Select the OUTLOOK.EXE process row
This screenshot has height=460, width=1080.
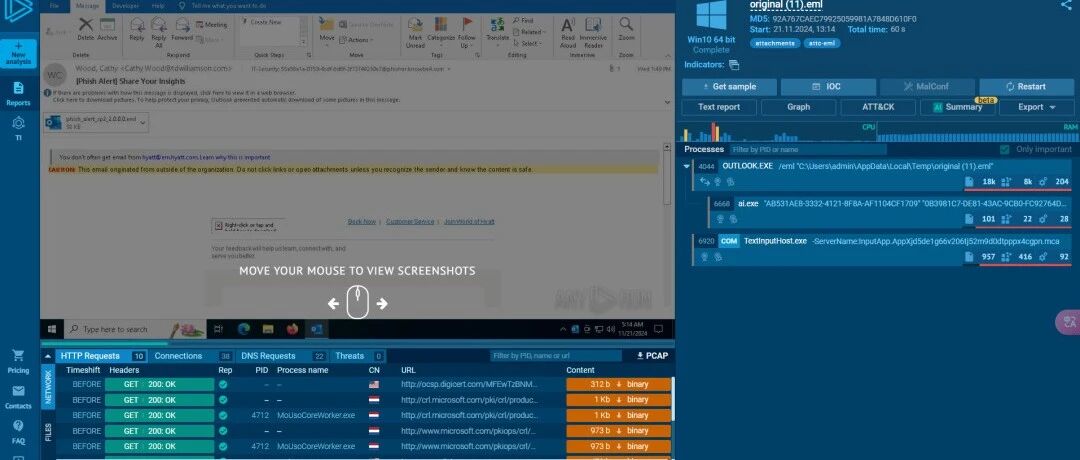pyautogui.click(x=883, y=174)
